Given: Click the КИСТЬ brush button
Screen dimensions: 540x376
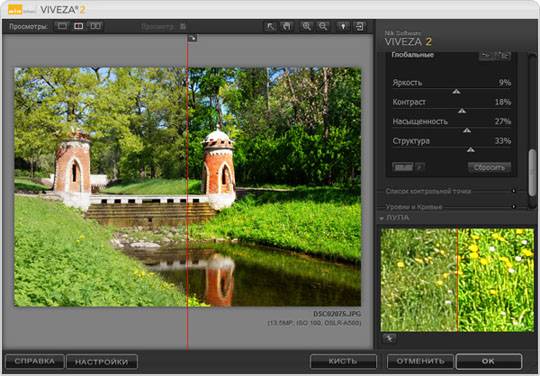Looking at the screenshot, I should 343,362.
